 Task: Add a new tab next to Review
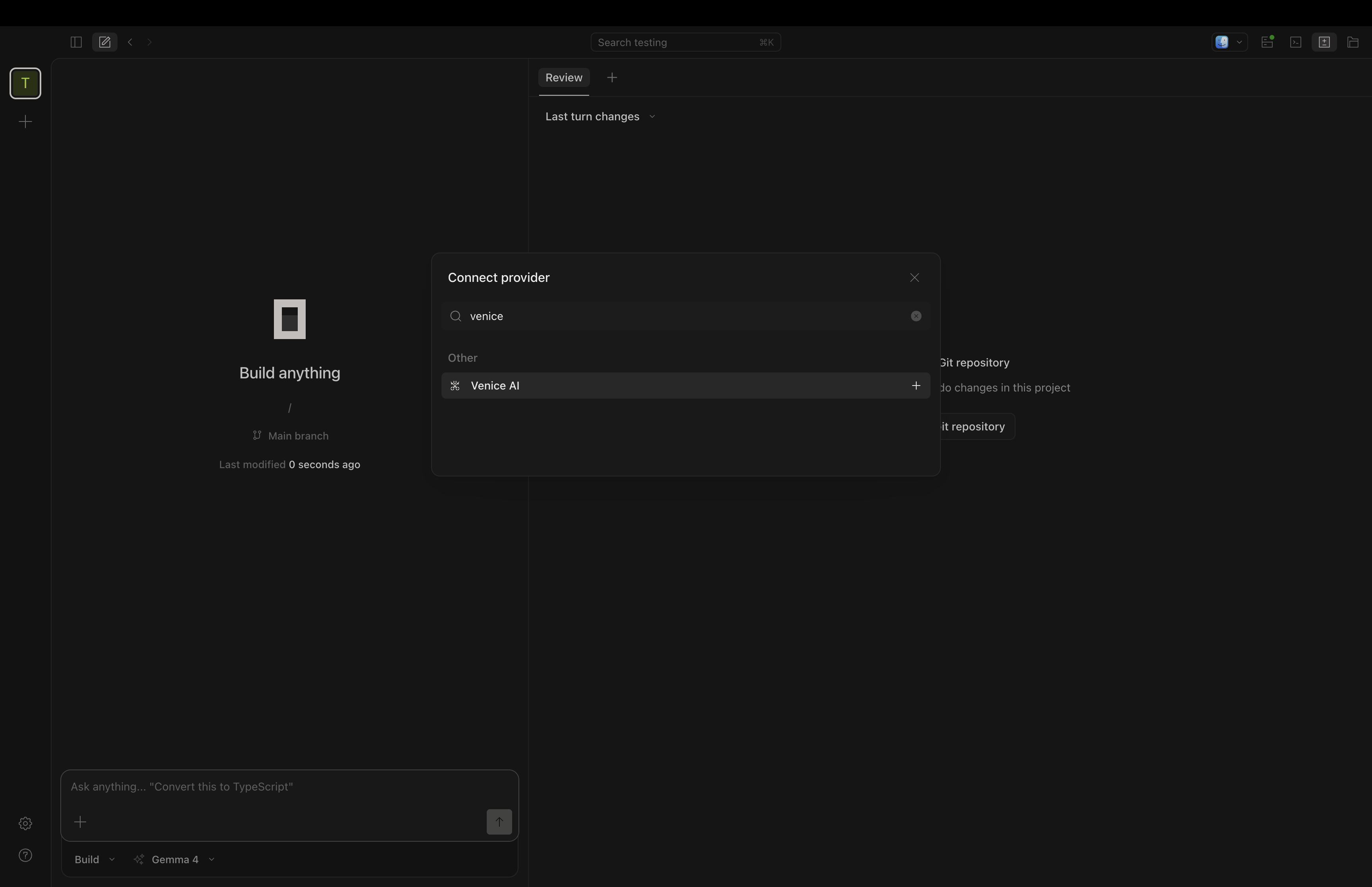[612, 77]
